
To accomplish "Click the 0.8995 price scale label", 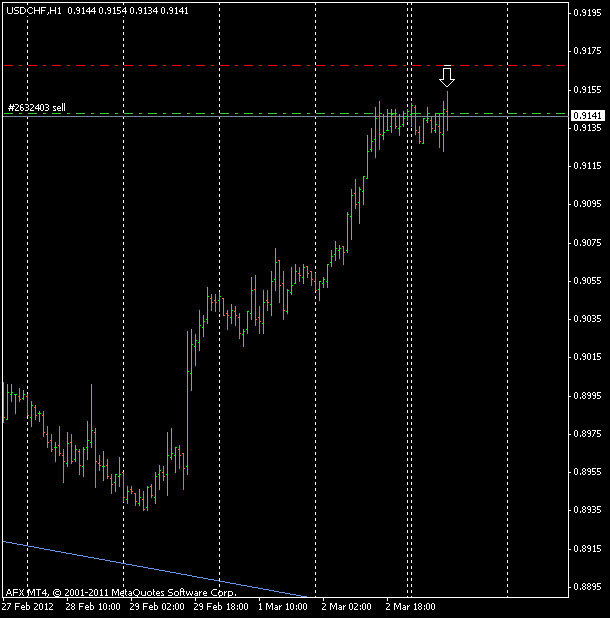I will click(x=588, y=395).
